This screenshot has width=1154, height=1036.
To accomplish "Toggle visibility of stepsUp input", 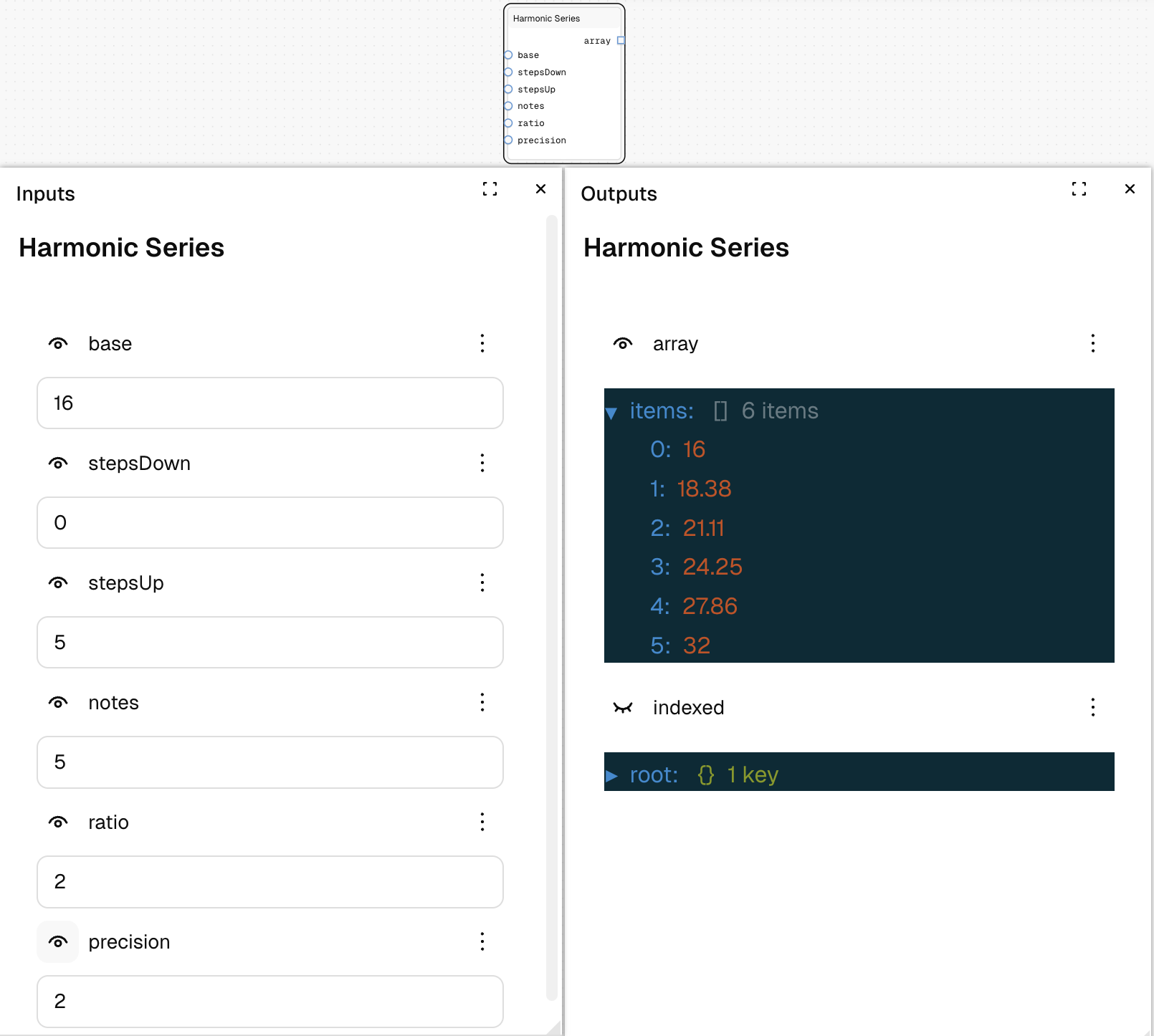I will pyautogui.click(x=58, y=583).
